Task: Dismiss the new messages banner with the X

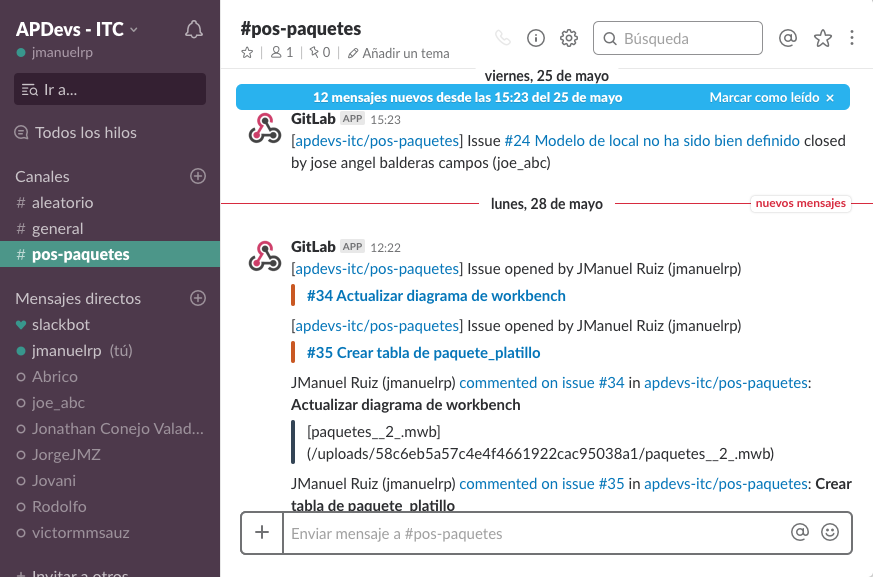Action: tap(830, 98)
